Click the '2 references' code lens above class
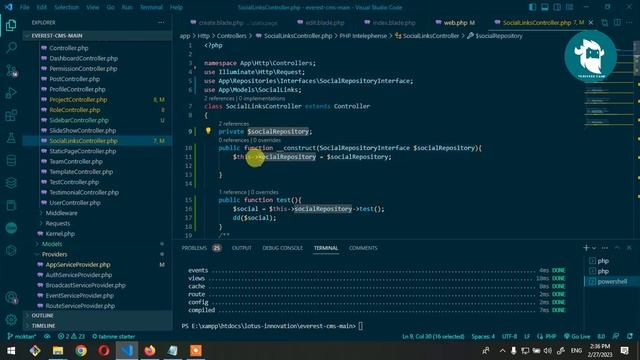This screenshot has width=640, height=360. pyautogui.click(x=219, y=98)
